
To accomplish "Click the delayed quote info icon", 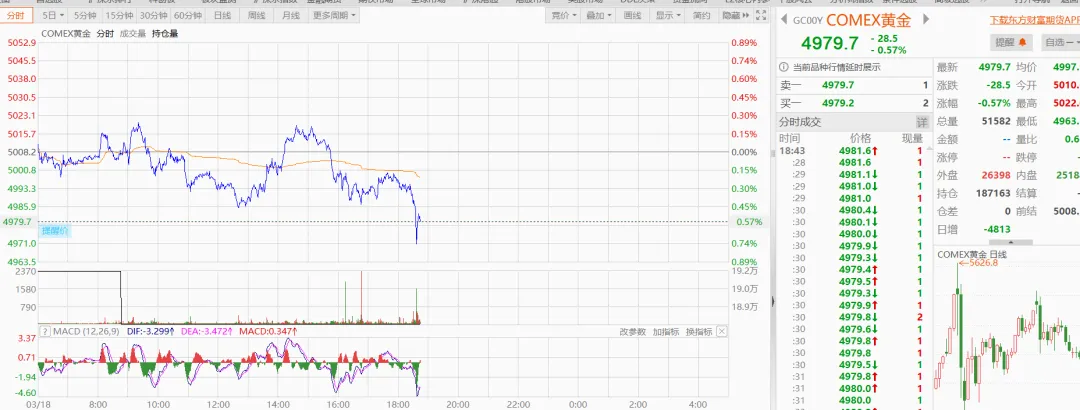I will point(783,68).
